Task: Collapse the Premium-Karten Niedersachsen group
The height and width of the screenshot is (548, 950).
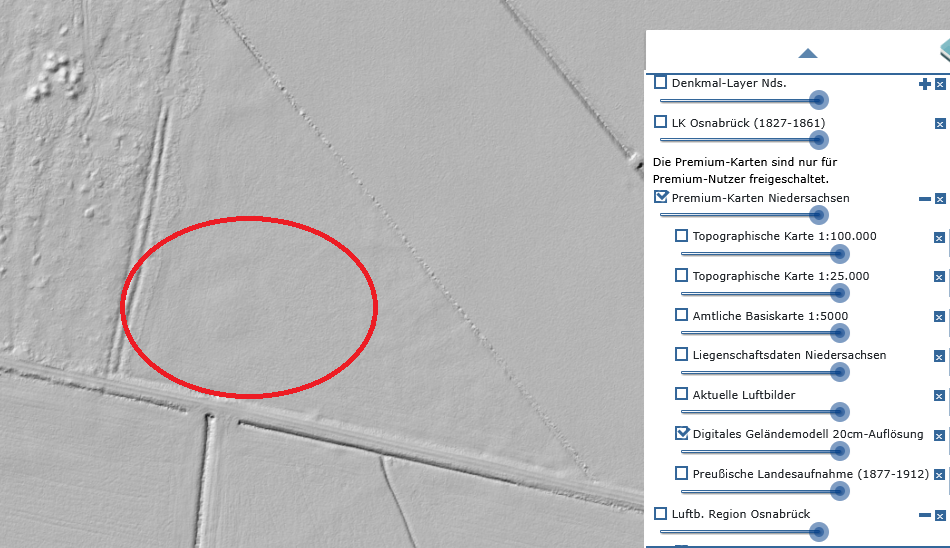Action: tap(924, 199)
